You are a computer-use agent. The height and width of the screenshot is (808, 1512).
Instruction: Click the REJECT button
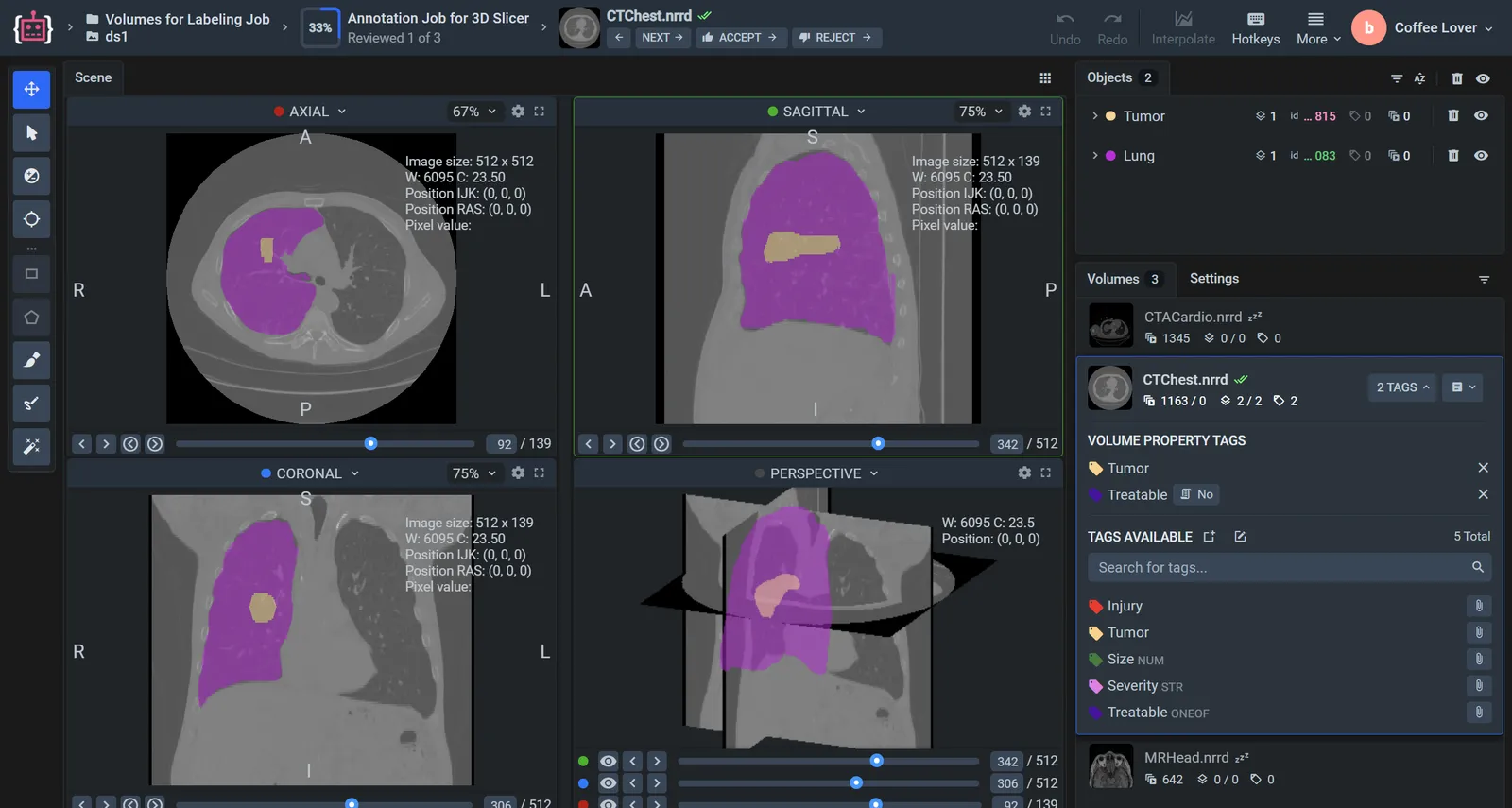click(835, 38)
